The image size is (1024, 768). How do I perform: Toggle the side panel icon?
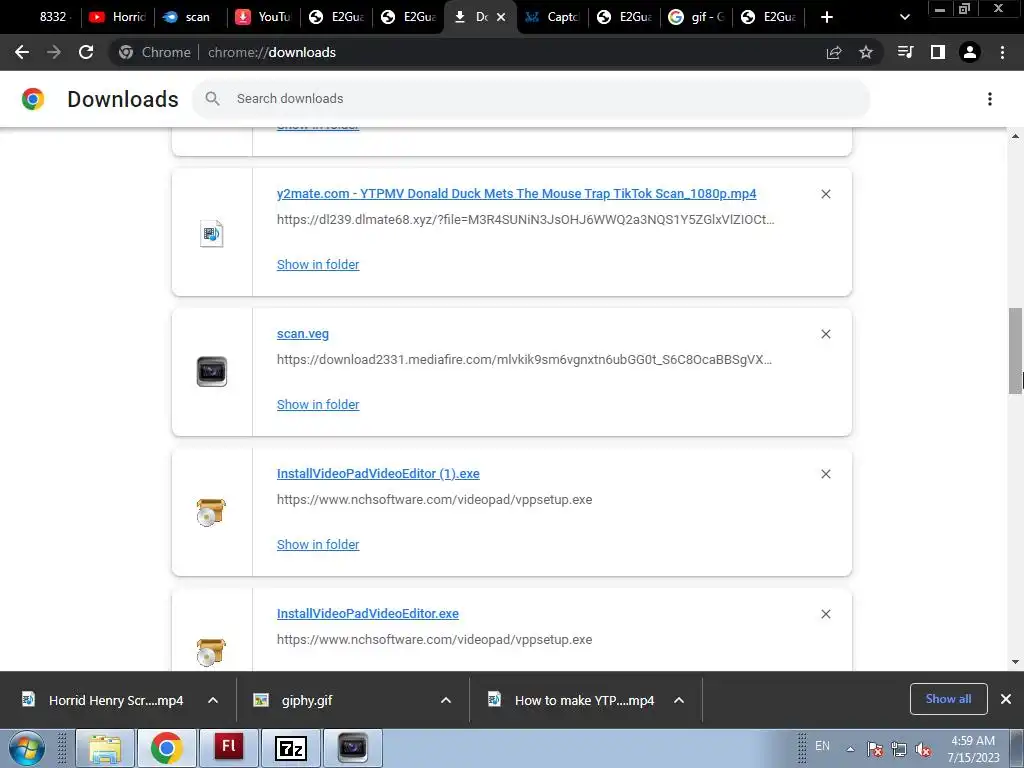938,52
